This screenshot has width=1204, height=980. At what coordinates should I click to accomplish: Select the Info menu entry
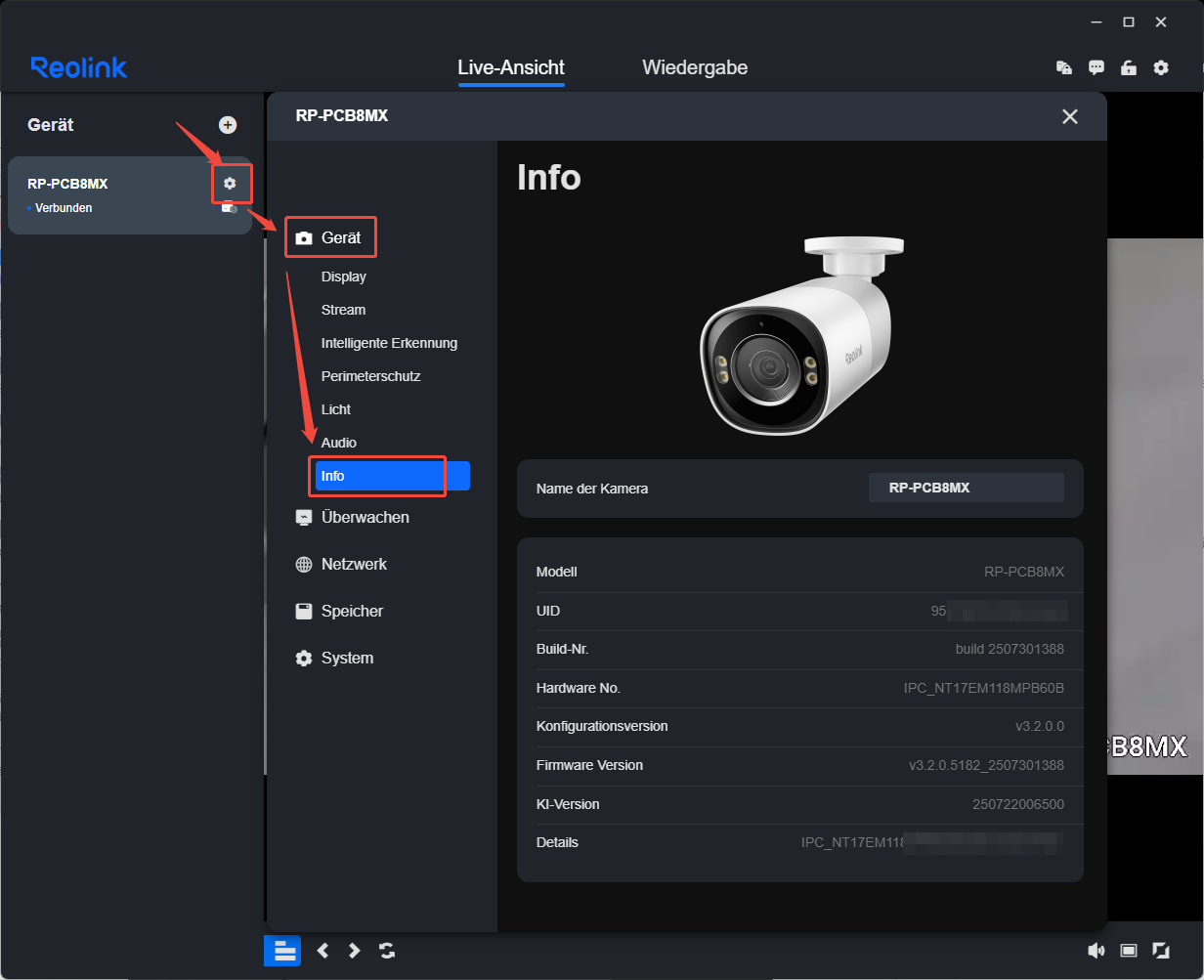393,476
